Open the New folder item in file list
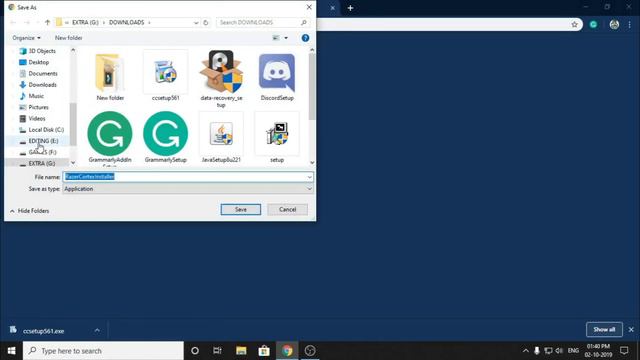The height and width of the screenshot is (360, 640). pos(110,77)
